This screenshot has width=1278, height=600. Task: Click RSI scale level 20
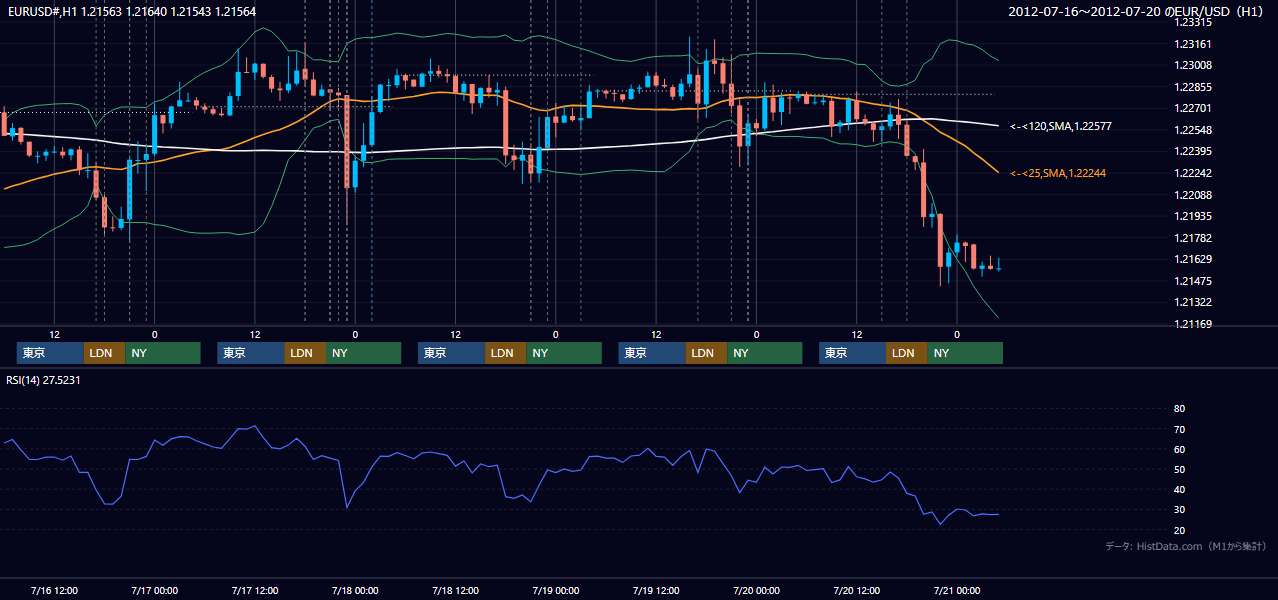pos(1179,530)
